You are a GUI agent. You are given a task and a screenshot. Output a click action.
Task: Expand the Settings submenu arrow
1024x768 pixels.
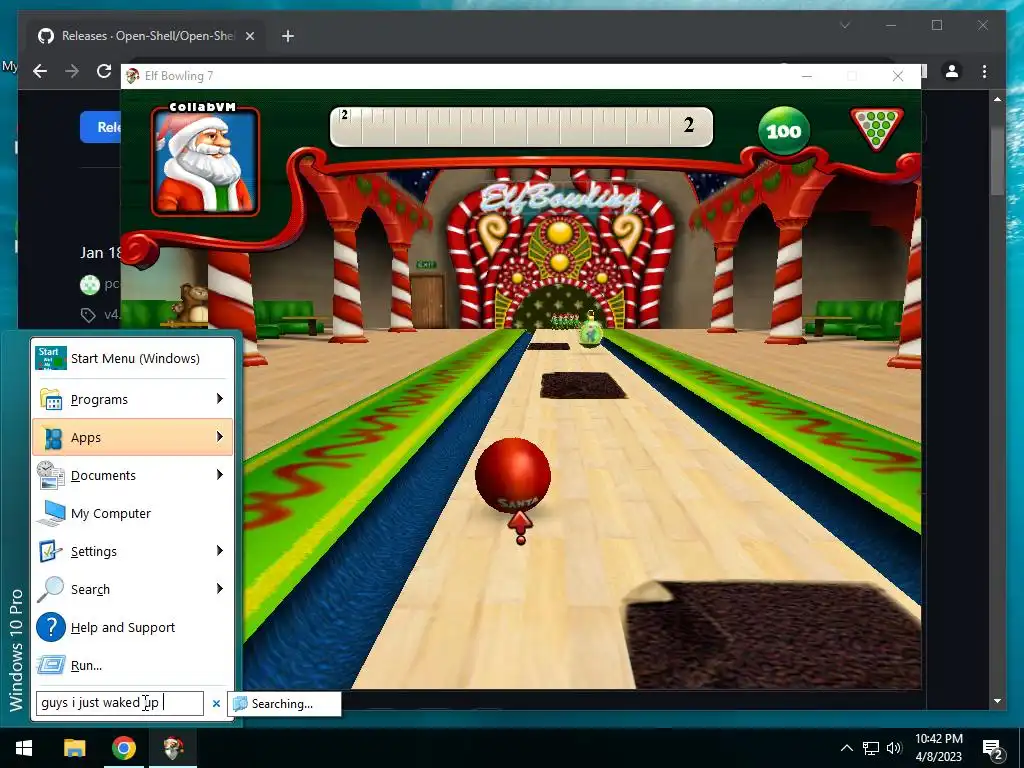pos(220,551)
